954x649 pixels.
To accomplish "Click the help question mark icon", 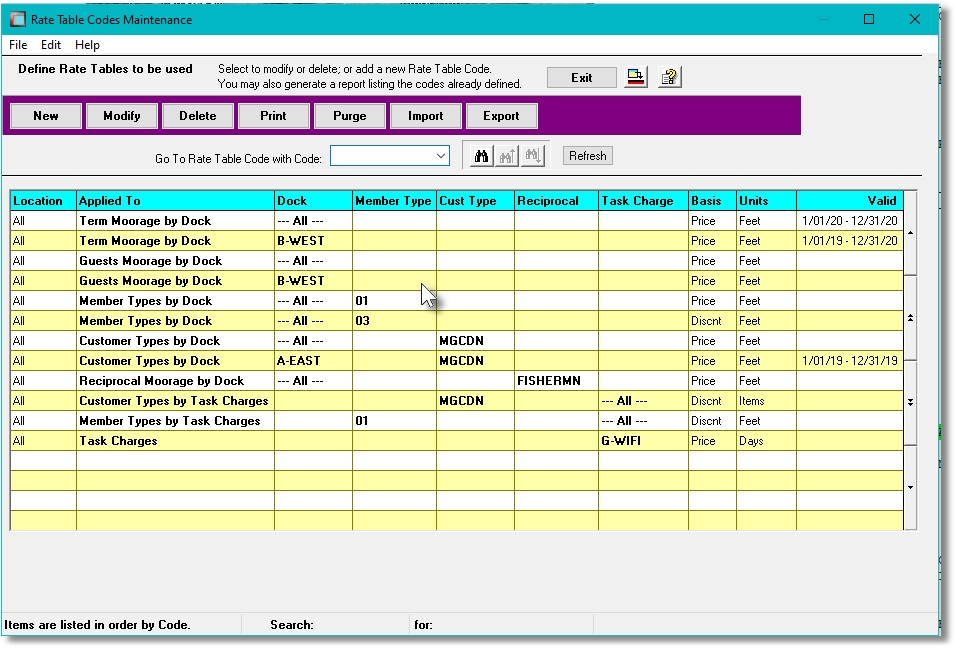I will click(x=669, y=76).
